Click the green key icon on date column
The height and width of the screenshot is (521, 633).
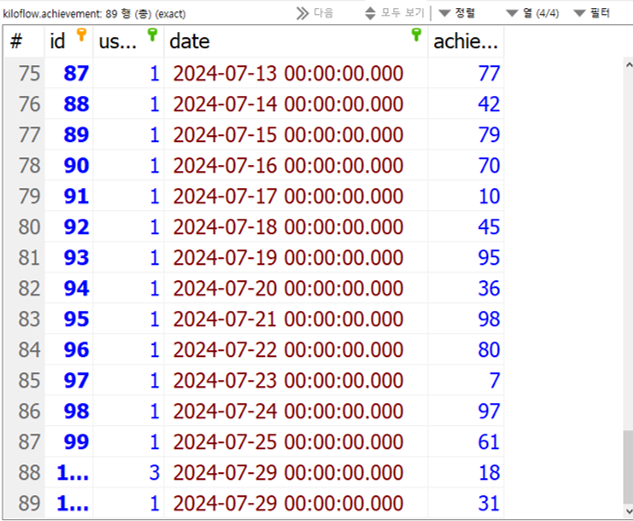pyautogui.click(x=416, y=35)
